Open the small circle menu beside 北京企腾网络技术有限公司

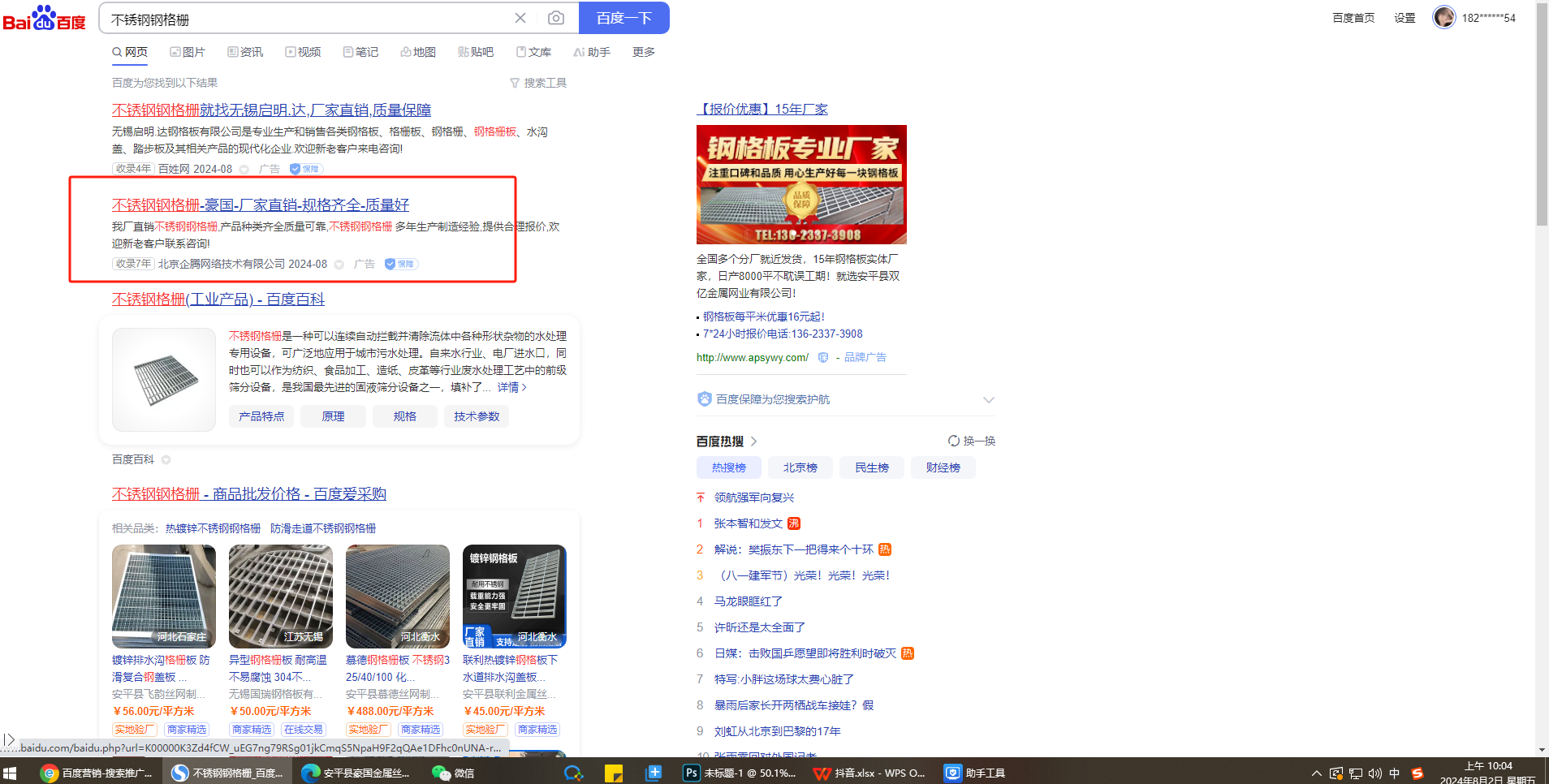pyautogui.click(x=339, y=265)
